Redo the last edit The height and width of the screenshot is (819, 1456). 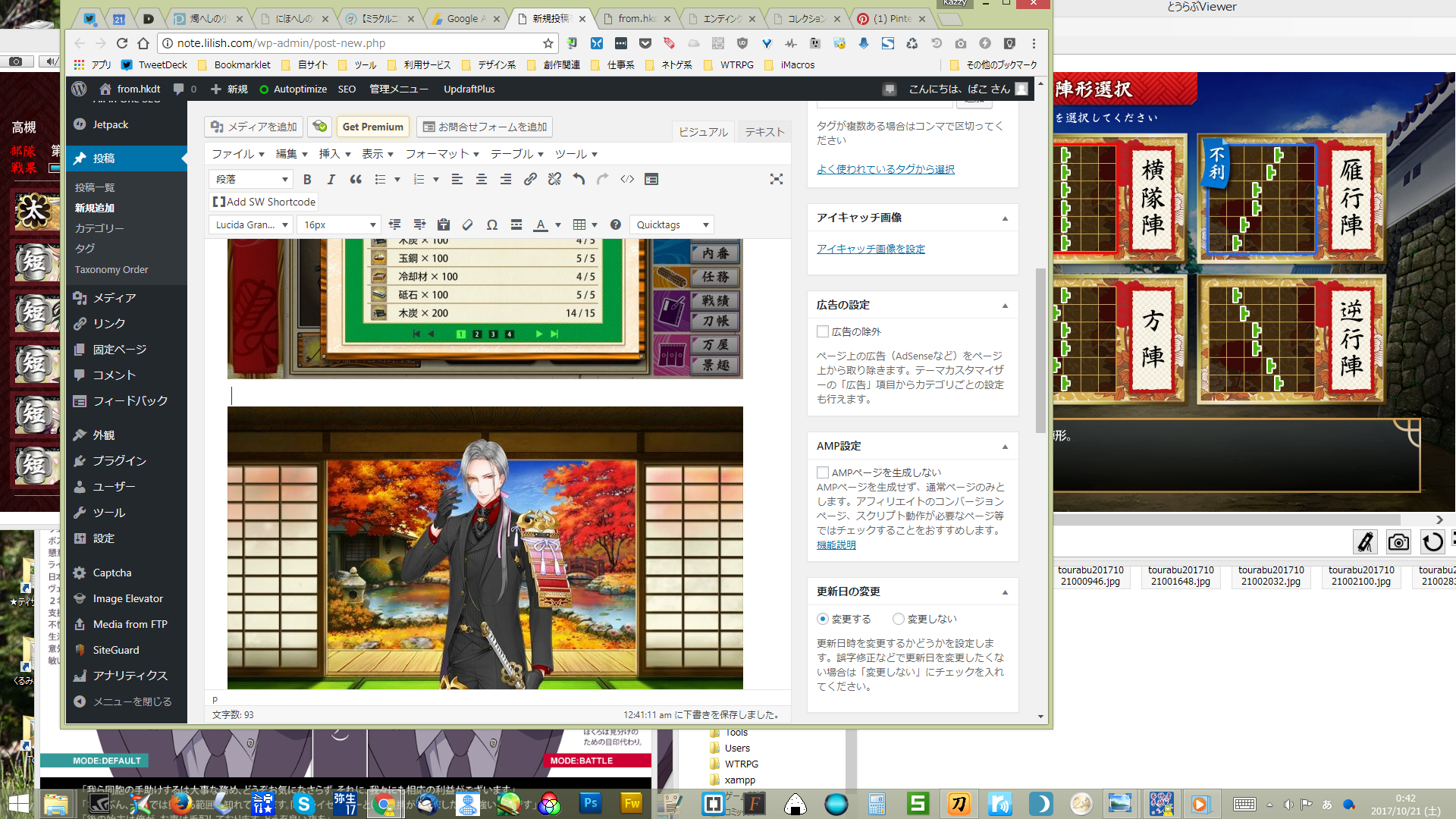(x=603, y=180)
